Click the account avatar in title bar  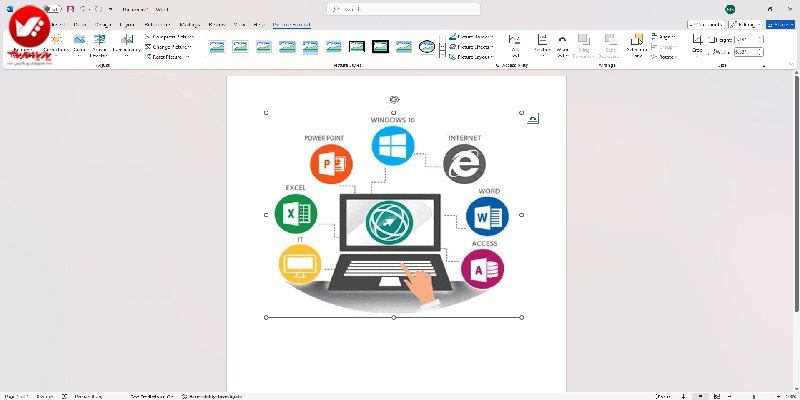(x=730, y=9)
